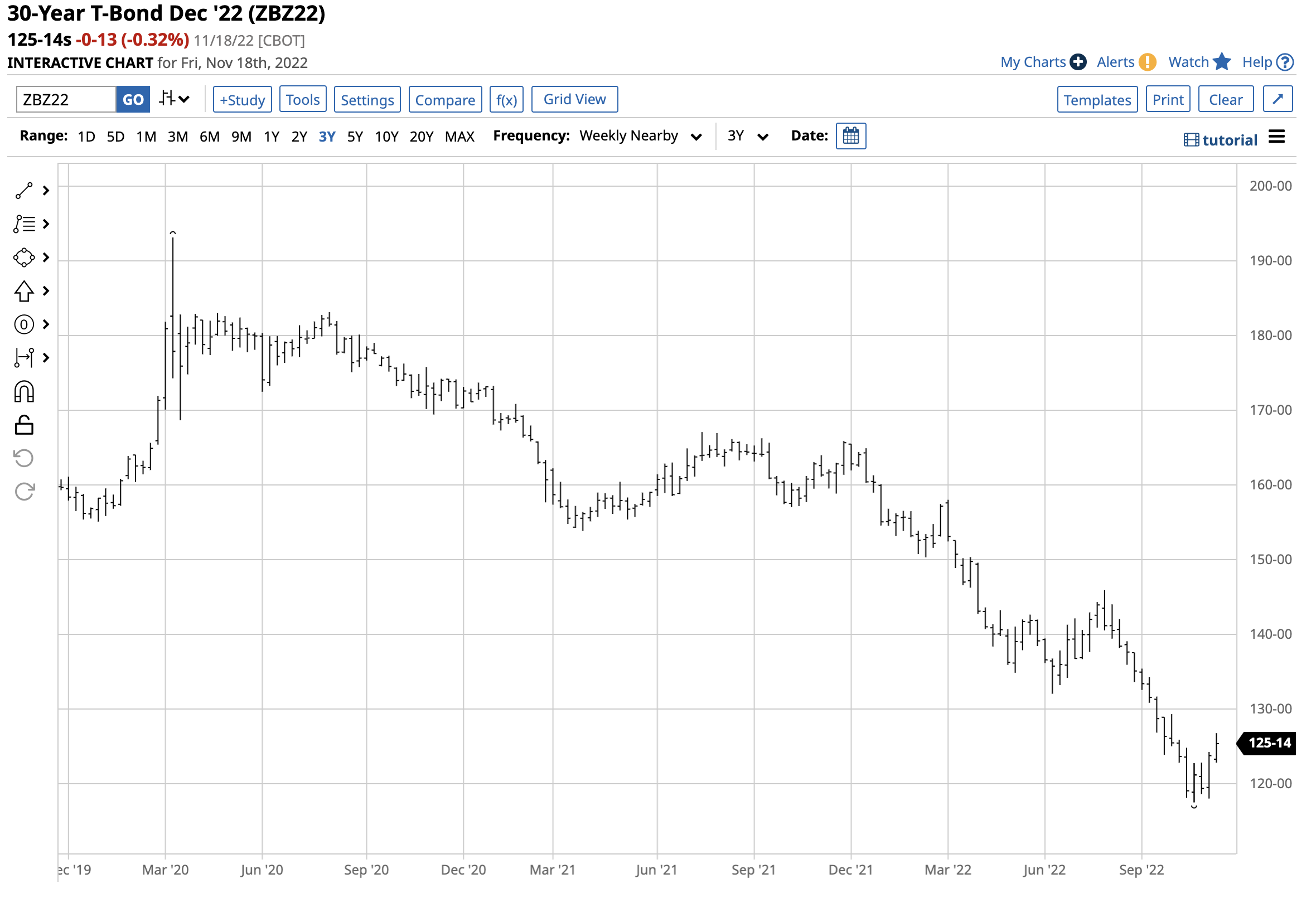This screenshot has width=1316, height=903.
Task: Select the 6M range
Action: tap(210, 137)
